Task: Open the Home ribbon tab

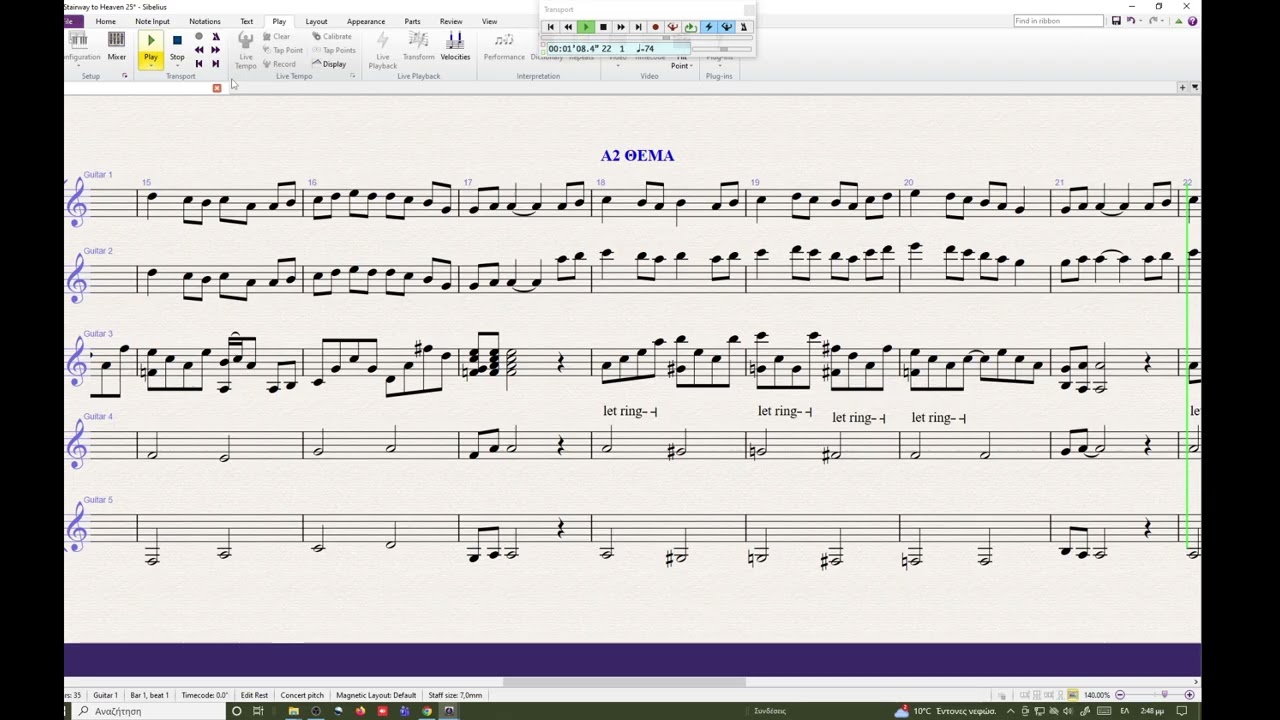Action: (x=105, y=21)
